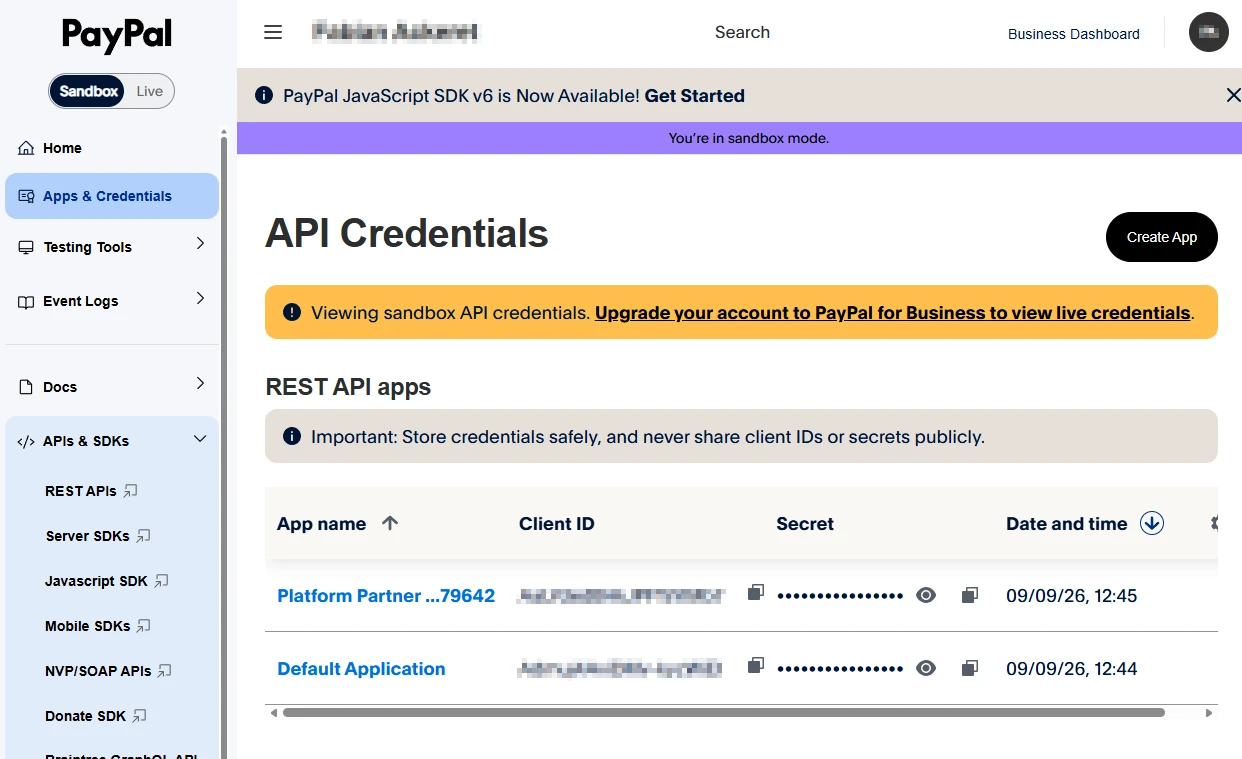Sort by App name arrow
Viewport: 1242px width, 759px height.
pyautogui.click(x=390, y=523)
